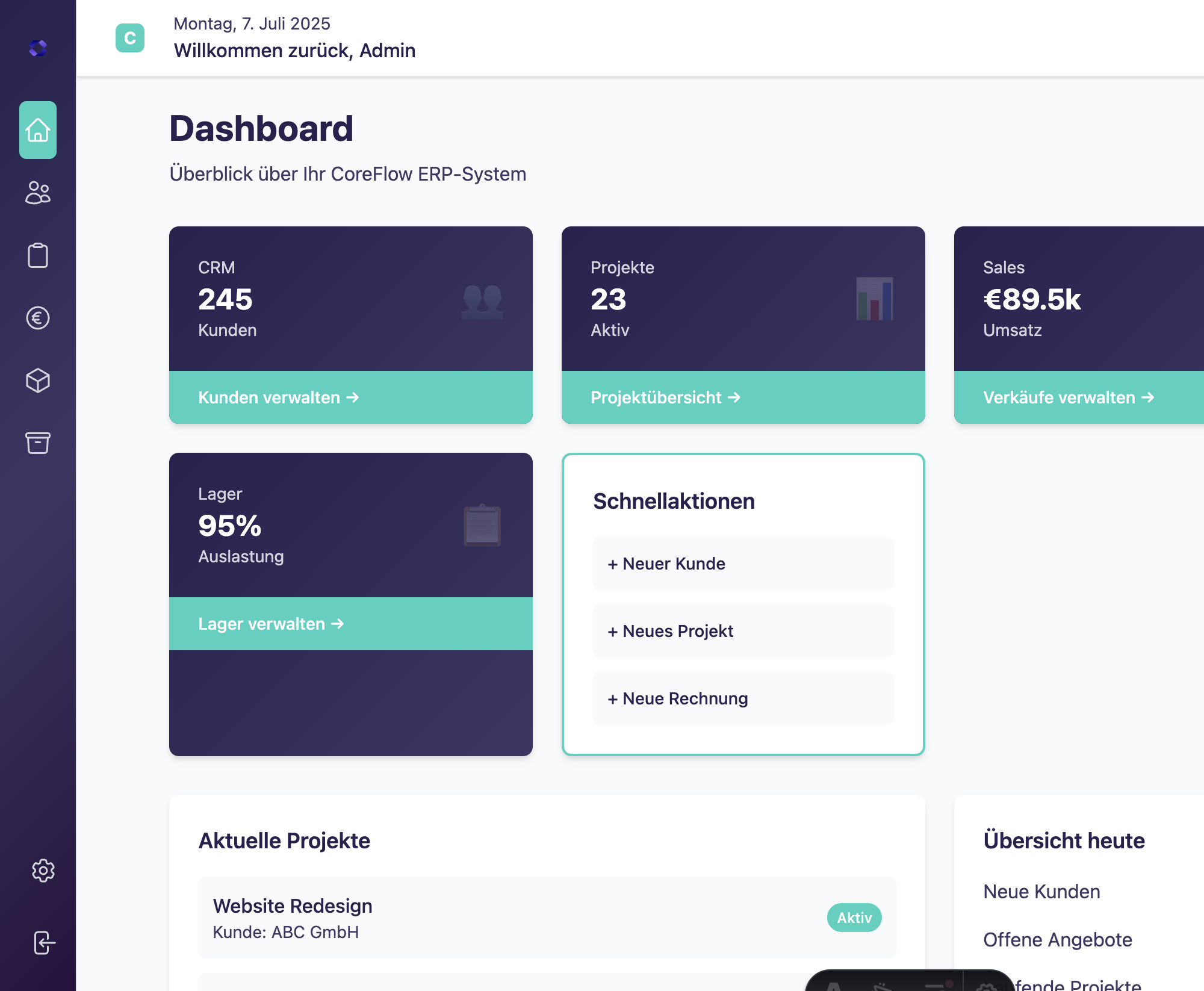Open Projektübersicht from Projekte card
This screenshot has height=991, width=1204.
click(665, 397)
